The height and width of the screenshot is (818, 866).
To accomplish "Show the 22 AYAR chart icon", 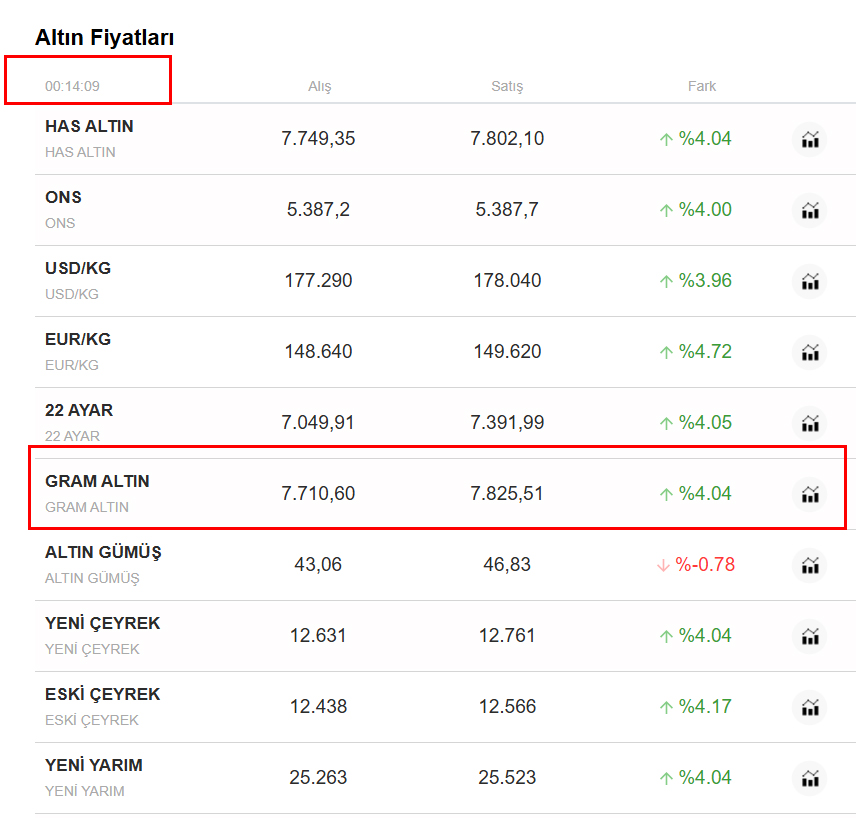I will tap(810, 423).
